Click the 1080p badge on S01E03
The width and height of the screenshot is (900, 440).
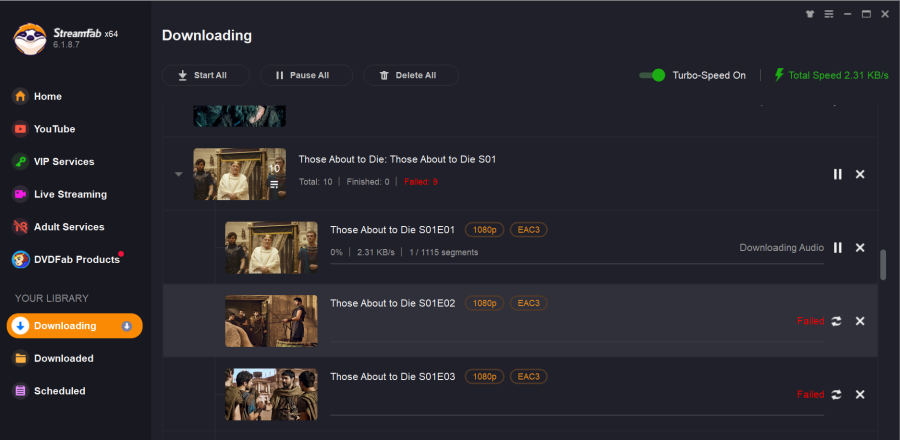click(484, 376)
